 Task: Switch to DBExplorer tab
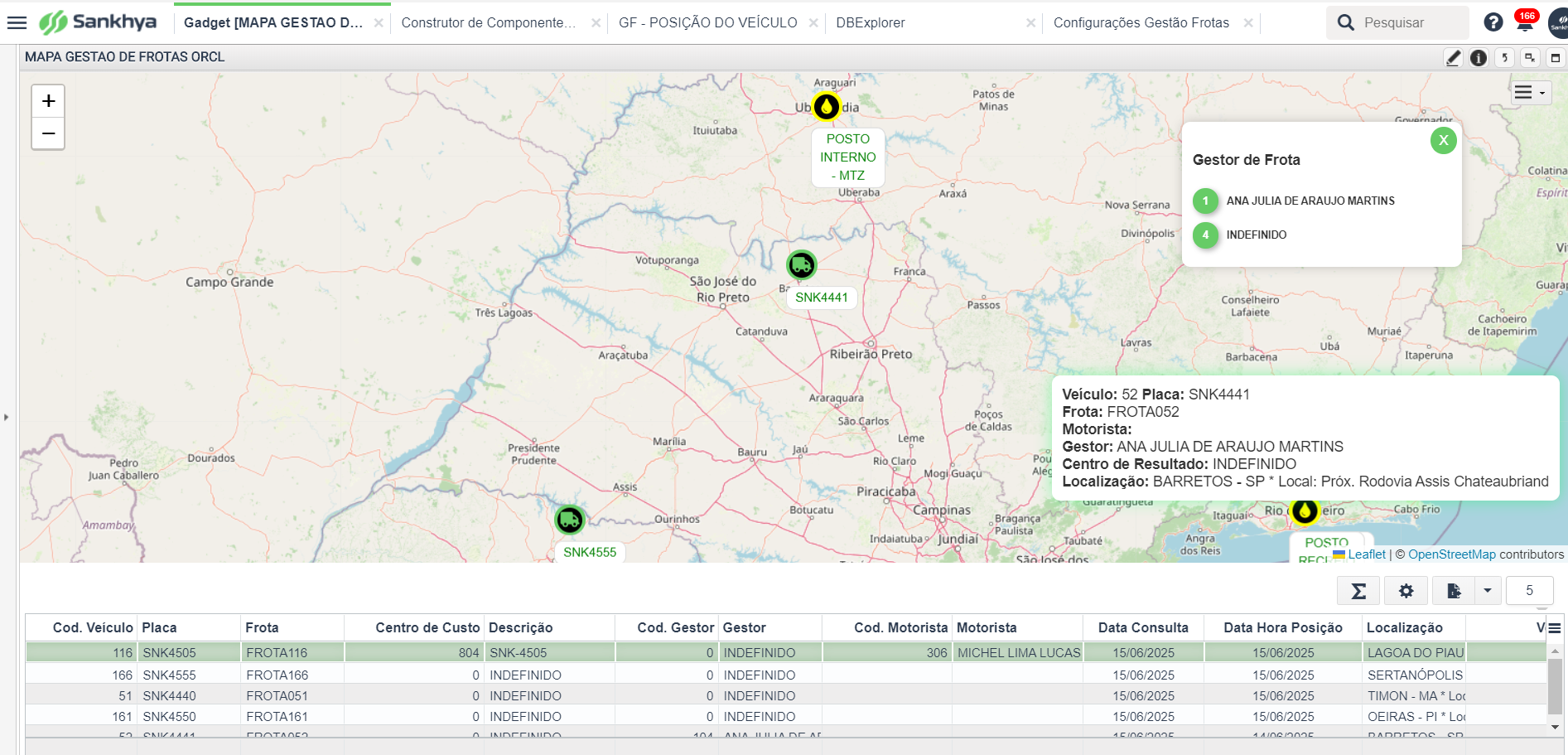[x=871, y=23]
